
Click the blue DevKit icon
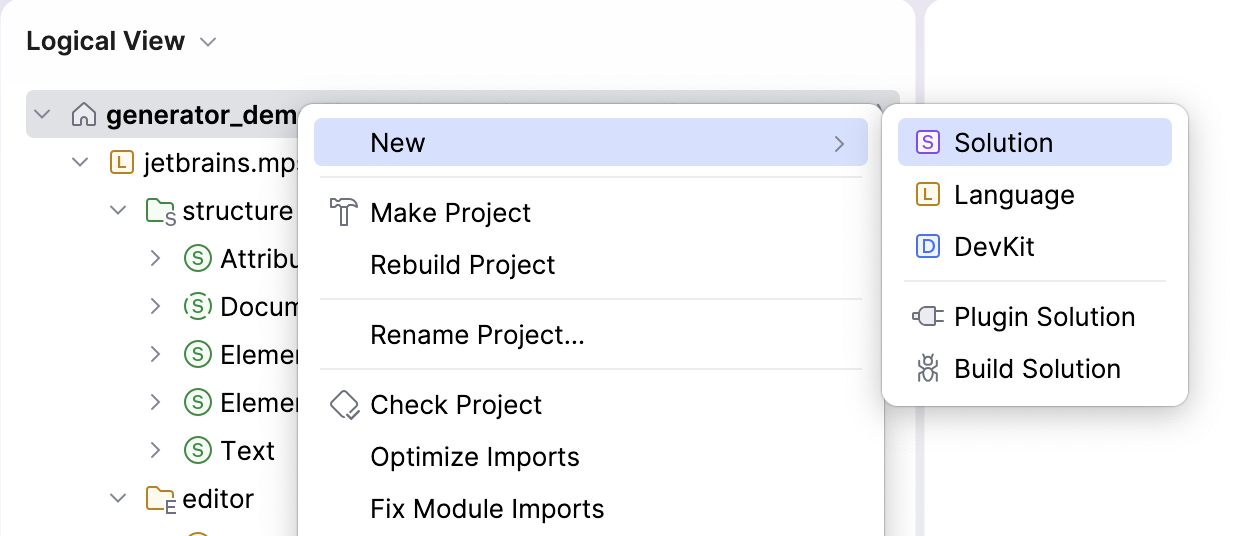[927, 247]
